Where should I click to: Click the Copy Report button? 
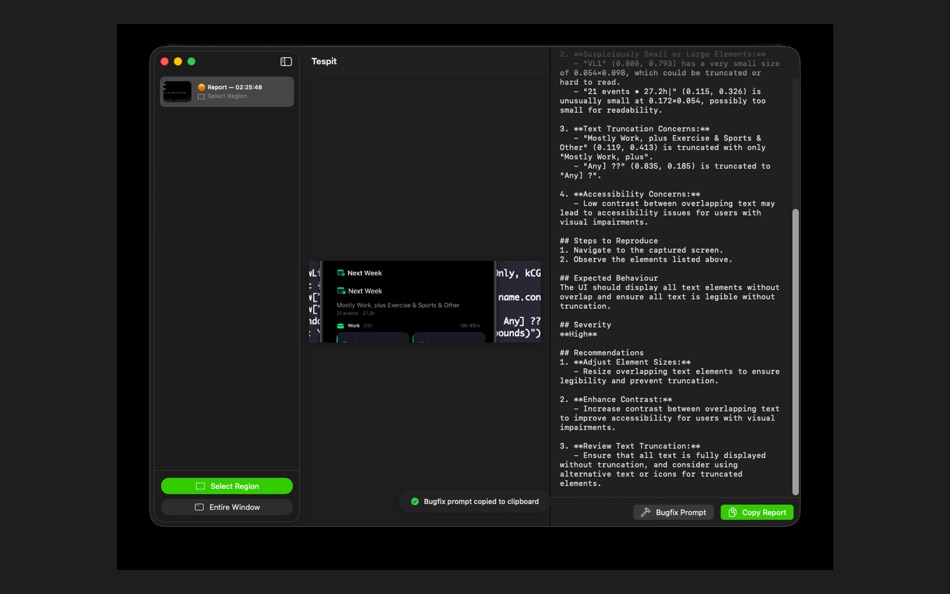coord(757,512)
